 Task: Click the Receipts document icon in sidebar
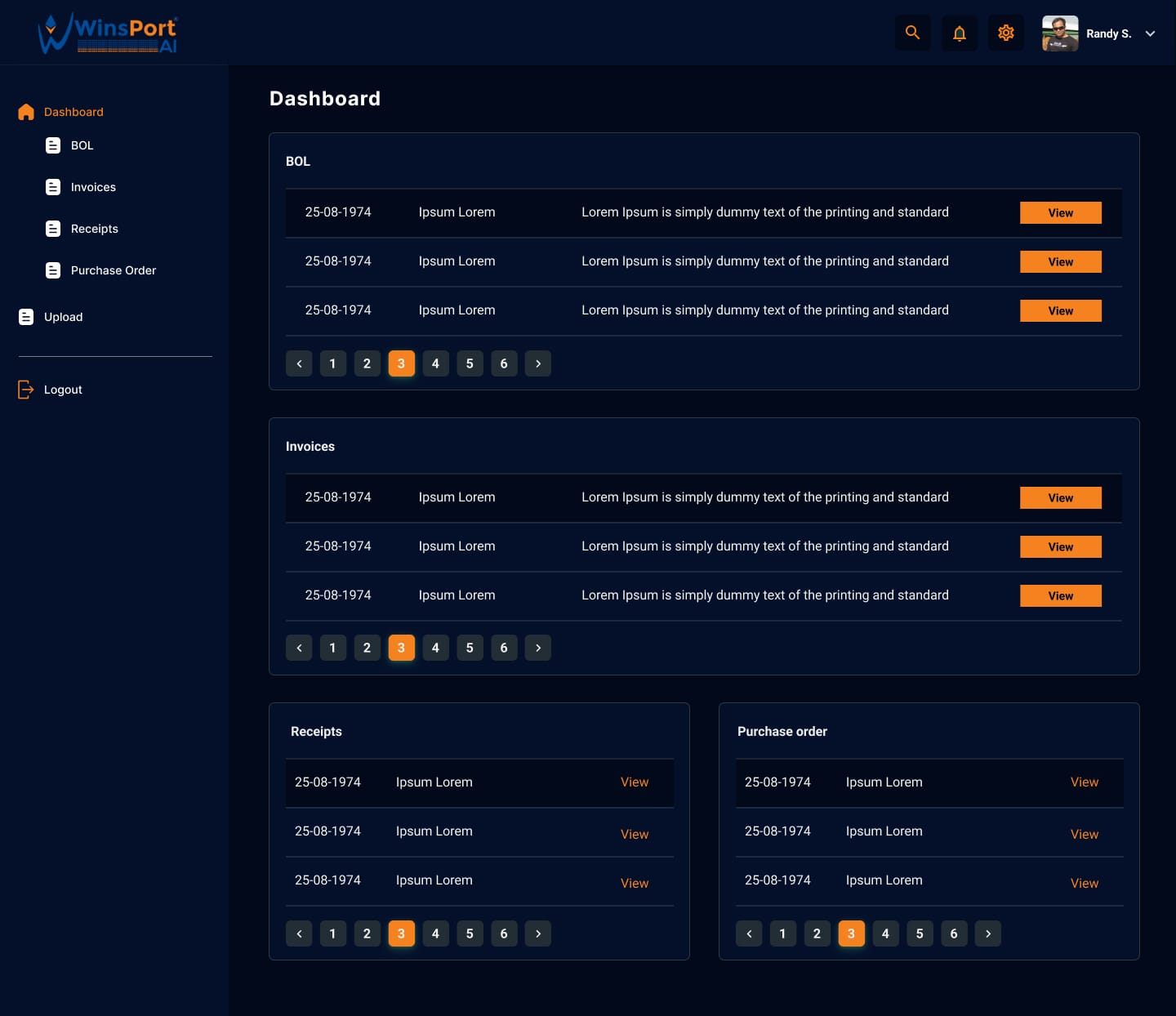[53, 229]
